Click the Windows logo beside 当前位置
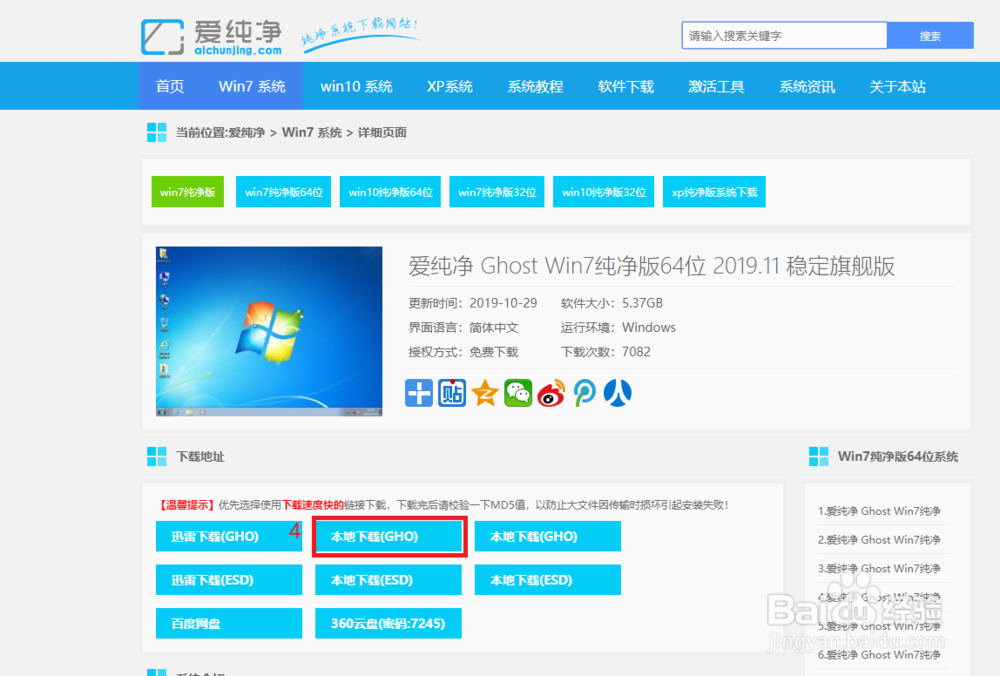Viewport: 1000px width, 676px height. pyautogui.click(x=156, y=133)
